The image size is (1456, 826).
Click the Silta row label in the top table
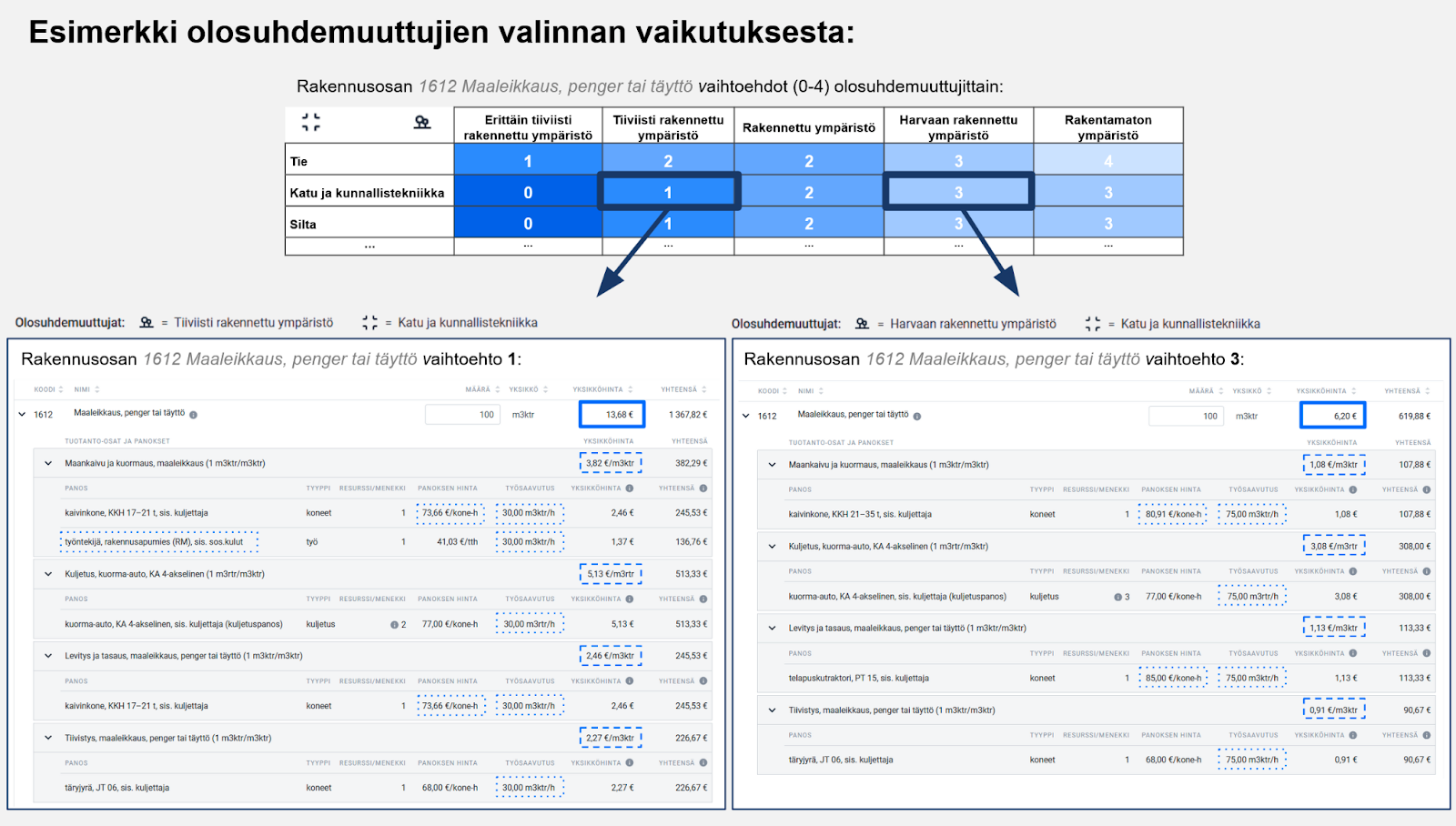point(303,225)
